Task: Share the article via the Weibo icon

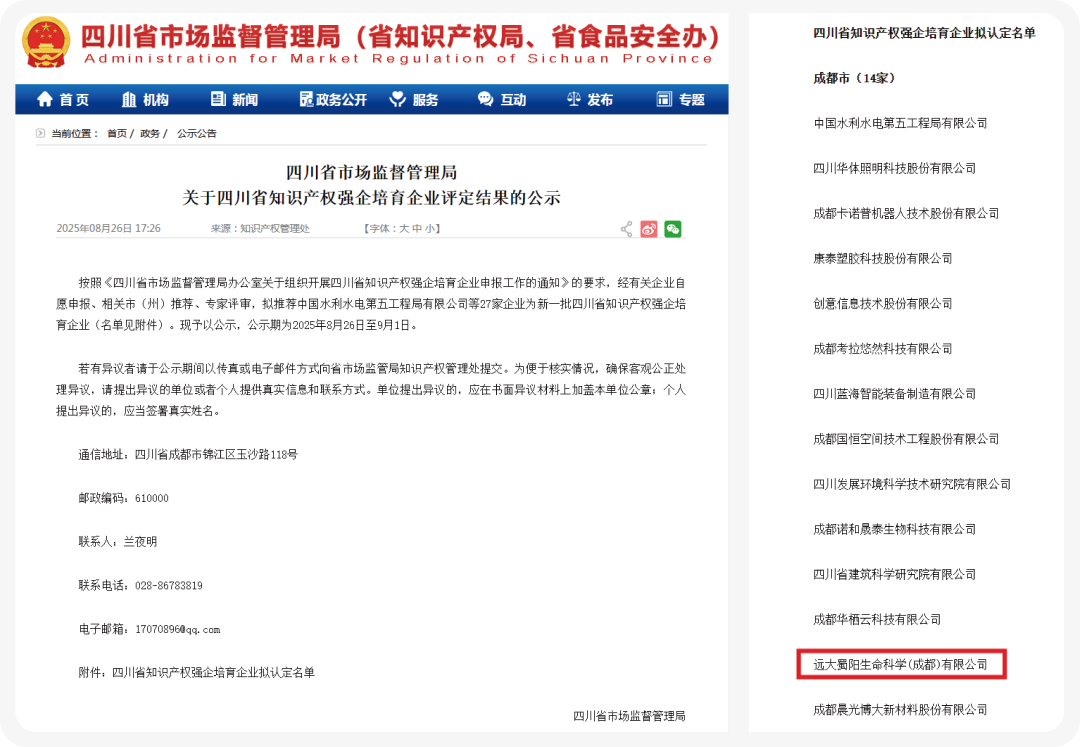Action: point(649,229)
